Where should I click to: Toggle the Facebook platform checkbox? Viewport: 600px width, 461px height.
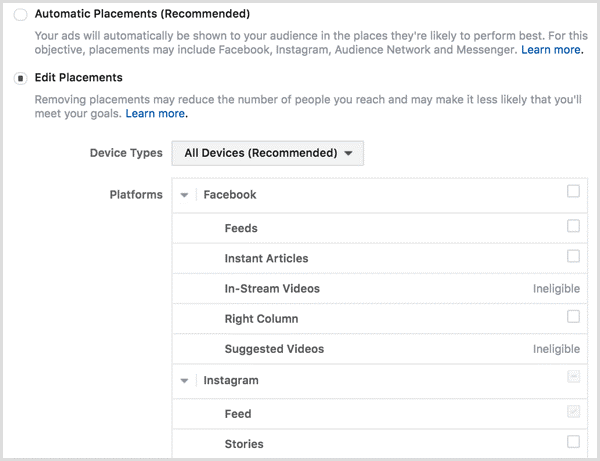click(573, 192)
